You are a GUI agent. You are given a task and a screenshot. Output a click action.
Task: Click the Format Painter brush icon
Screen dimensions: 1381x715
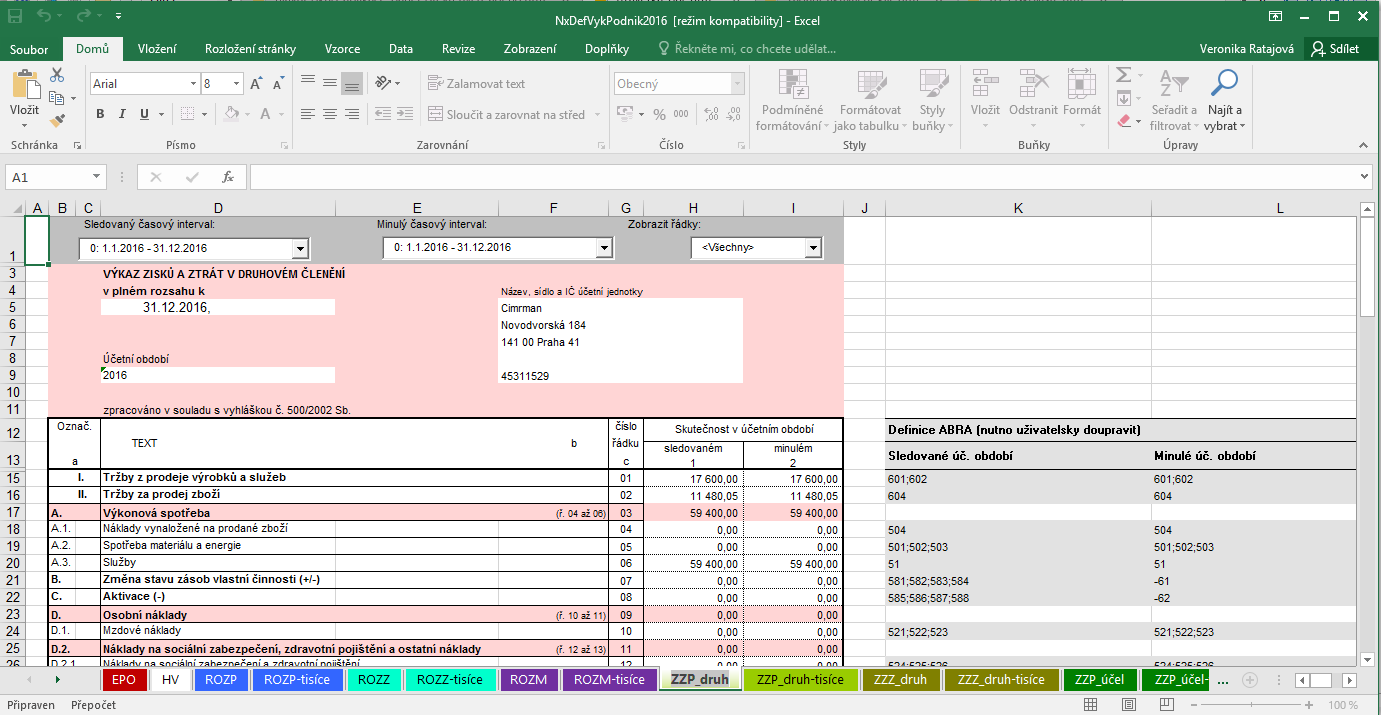tap(57, 120)
